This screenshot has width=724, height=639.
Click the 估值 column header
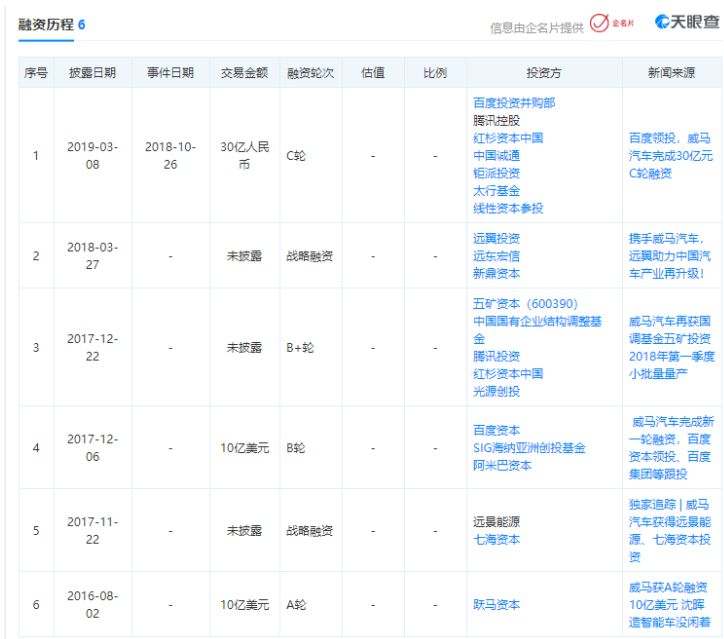coord(373,72)
